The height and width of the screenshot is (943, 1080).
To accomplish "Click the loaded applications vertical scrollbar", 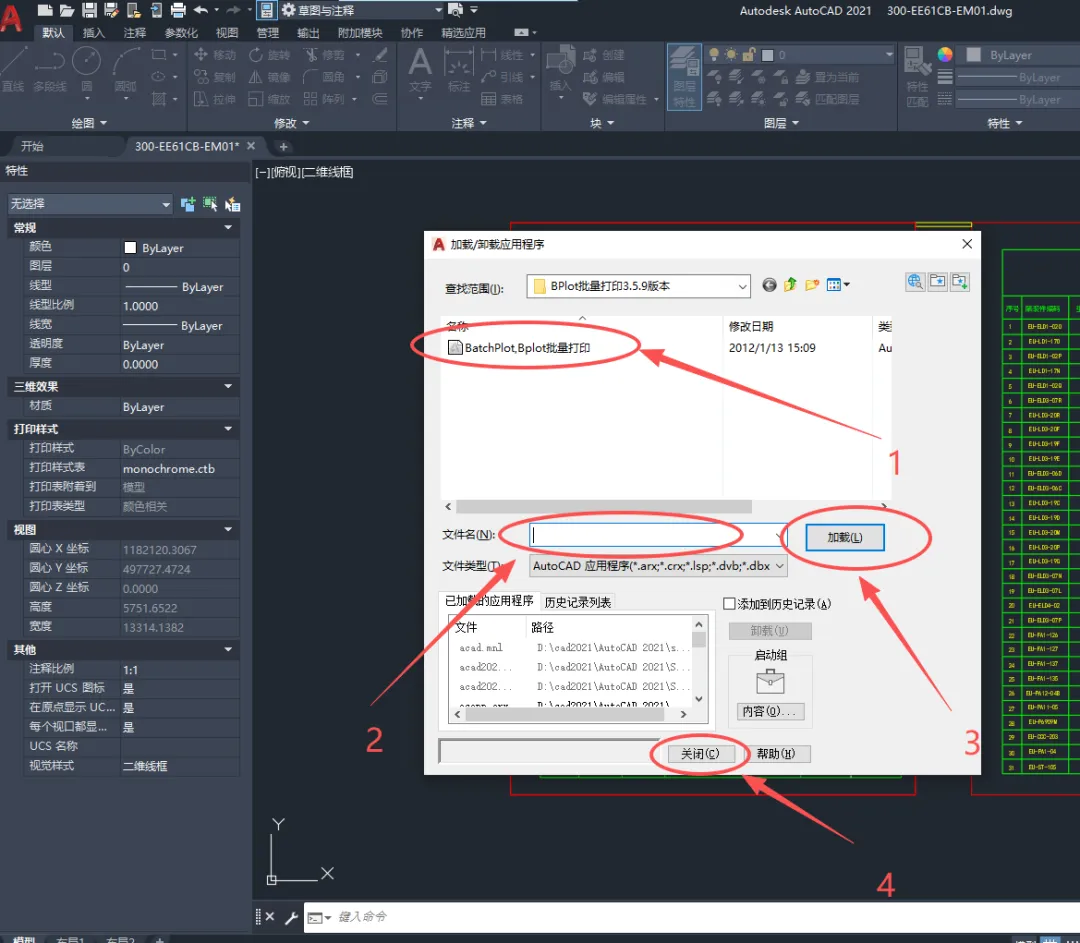I will [698, 639].
